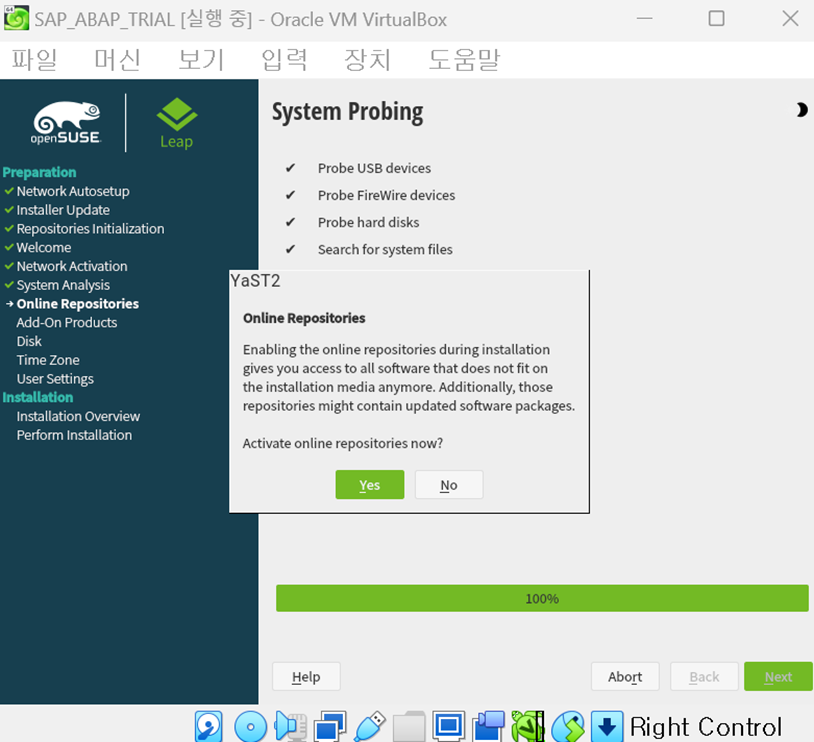Click the Help button
This screenshot has height=742, width=814.
(x=306, y=676)
